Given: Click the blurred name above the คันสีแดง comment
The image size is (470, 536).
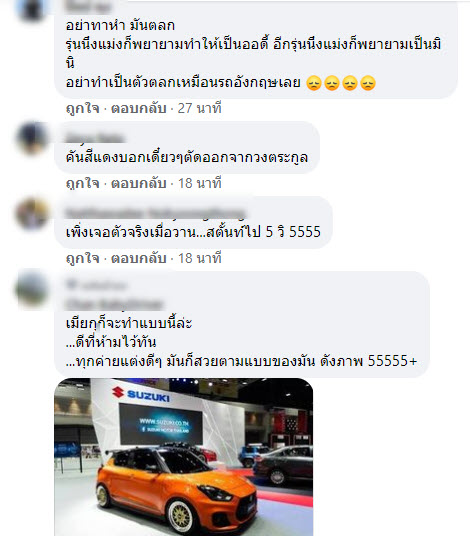Looking at the screenshot, I should click(95, 137).
